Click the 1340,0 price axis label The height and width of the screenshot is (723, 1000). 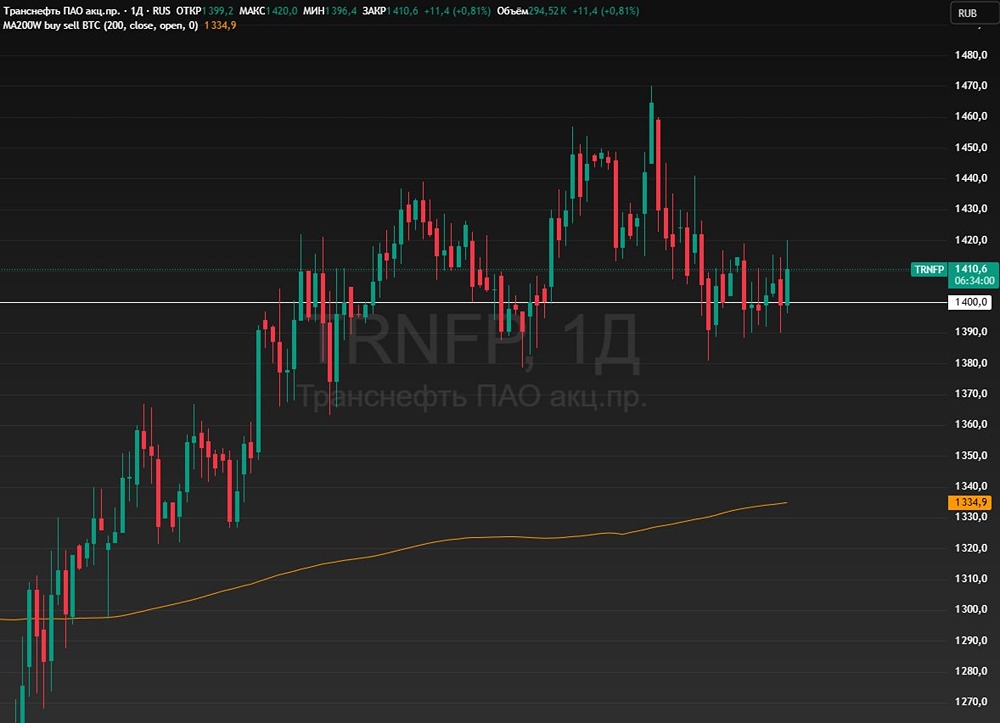point(971,486)
